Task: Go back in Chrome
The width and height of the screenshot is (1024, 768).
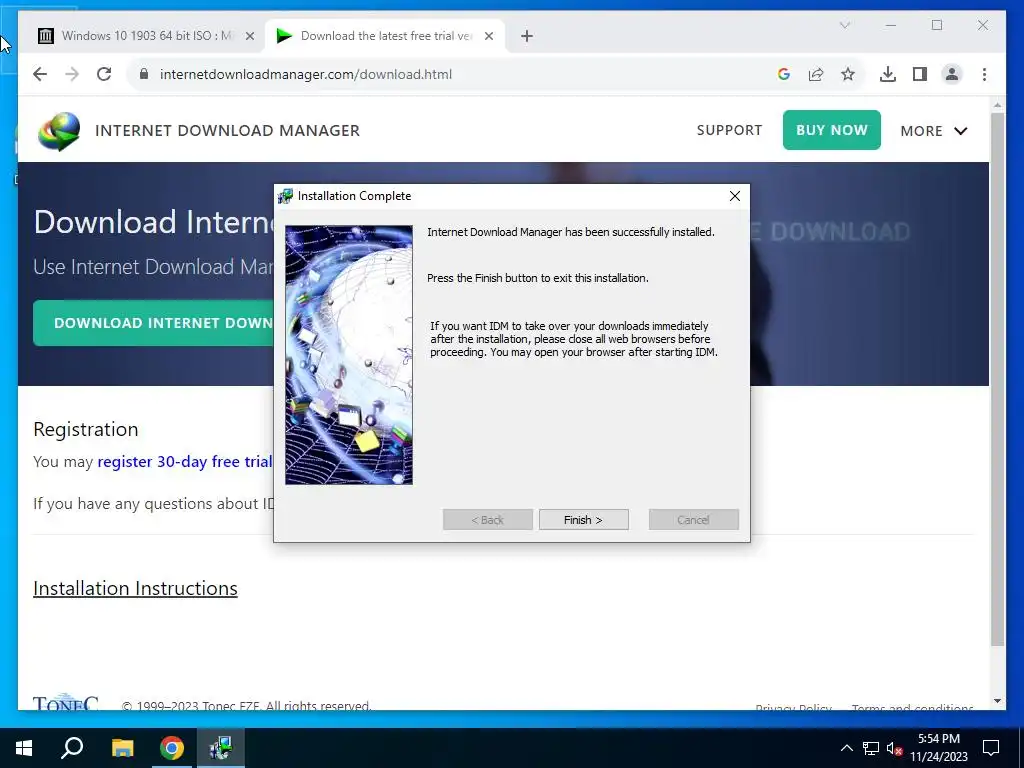Action: 40,74
